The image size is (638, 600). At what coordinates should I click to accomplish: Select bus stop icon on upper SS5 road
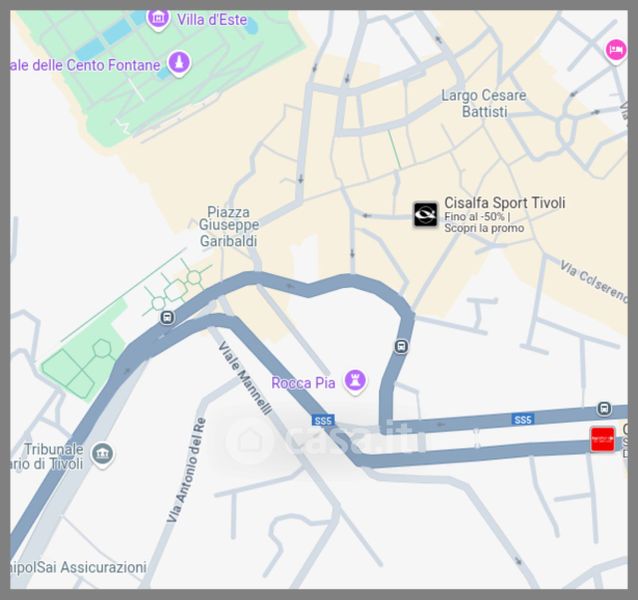(604, 408)
